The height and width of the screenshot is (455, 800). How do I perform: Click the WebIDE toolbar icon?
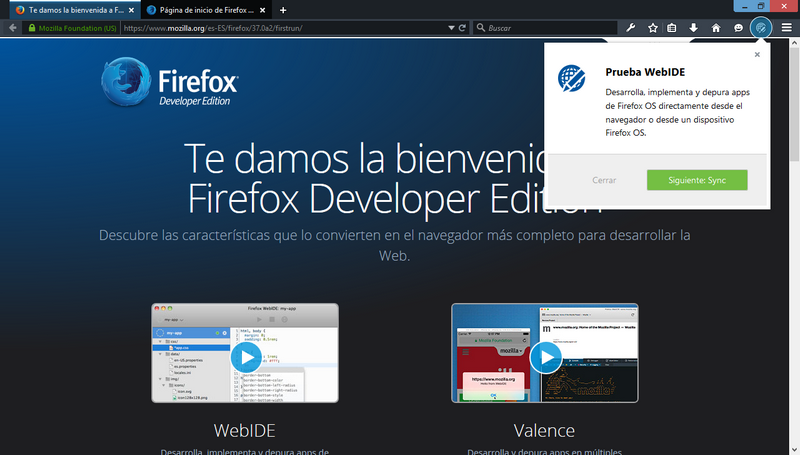coord(761,28)
